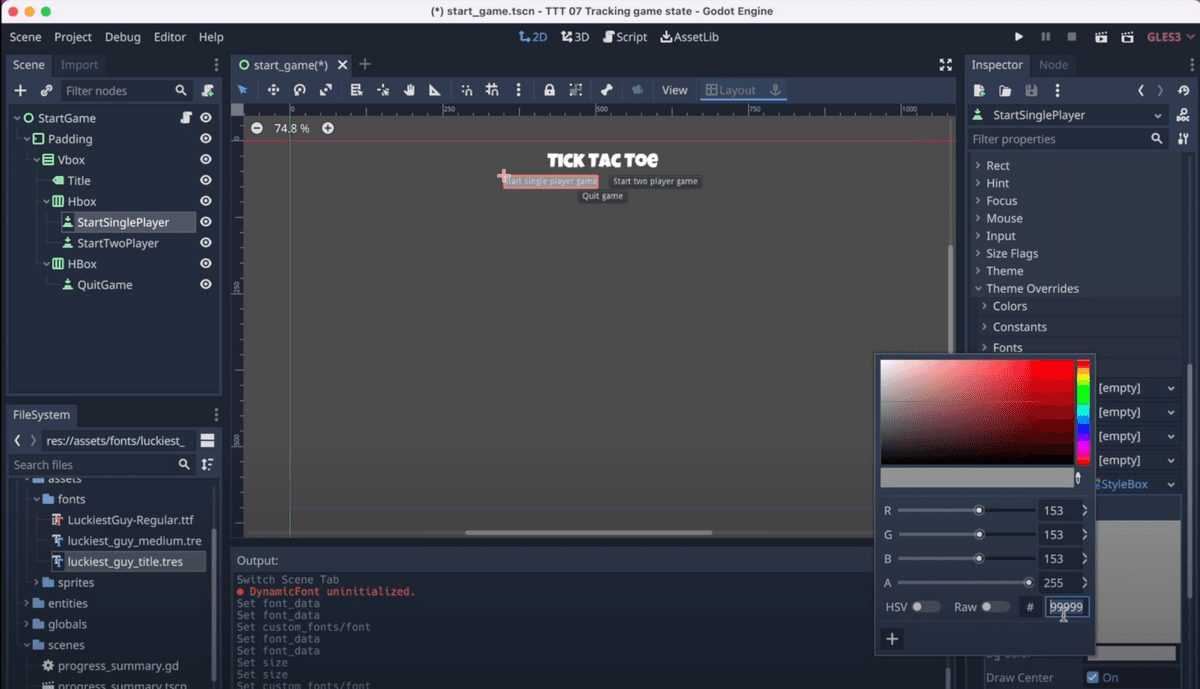
Task: Switch to the Node tab
Action: 1054,64
